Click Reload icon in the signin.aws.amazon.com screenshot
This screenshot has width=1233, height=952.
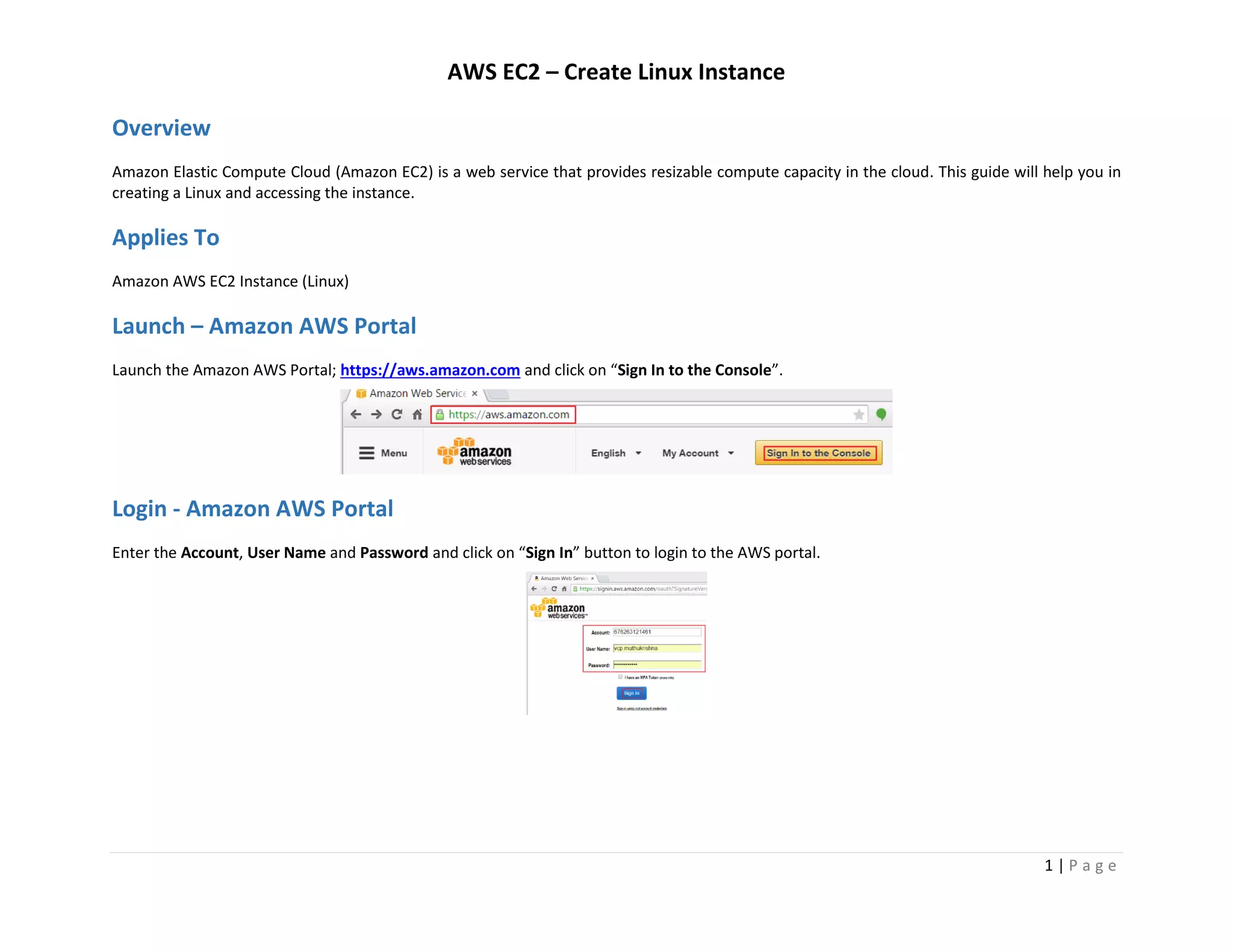click(x=554, y=589)
